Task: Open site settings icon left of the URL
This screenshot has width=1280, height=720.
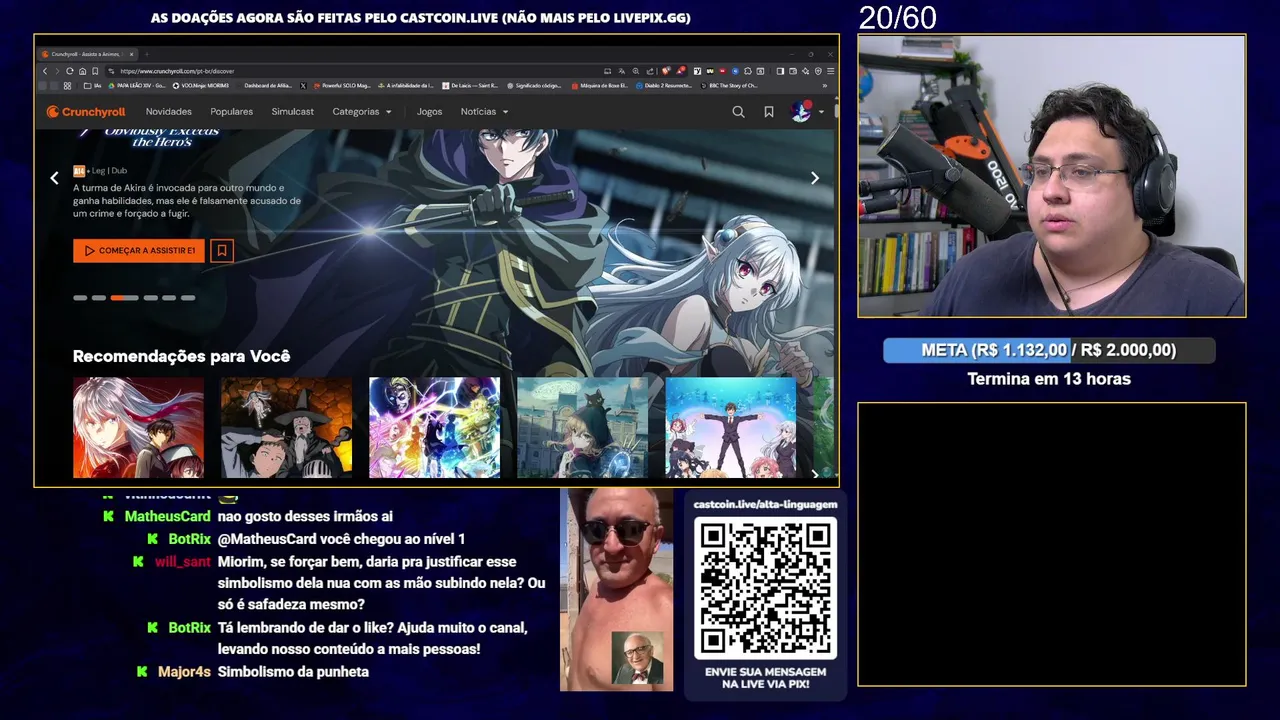Action: click(x=111, y=71)
